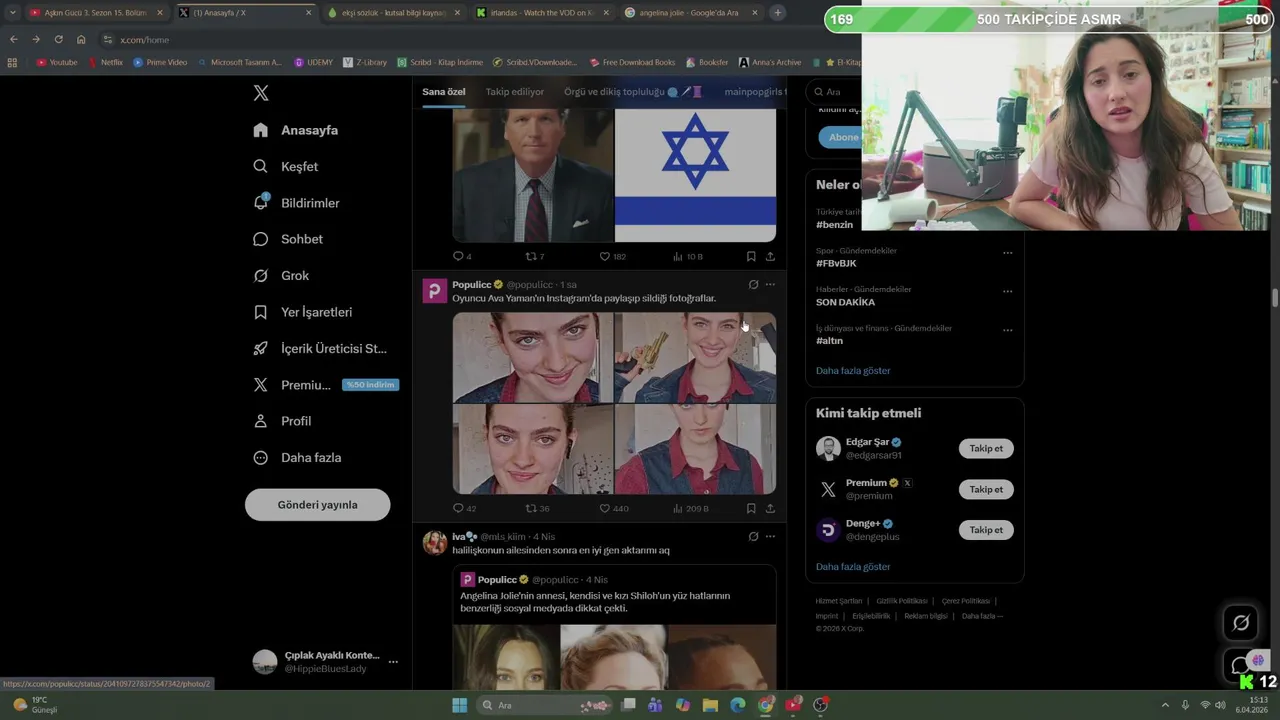Open SON DAKİKA trending topic
This screenshot has width=1280, height=720.
(845, 303)
